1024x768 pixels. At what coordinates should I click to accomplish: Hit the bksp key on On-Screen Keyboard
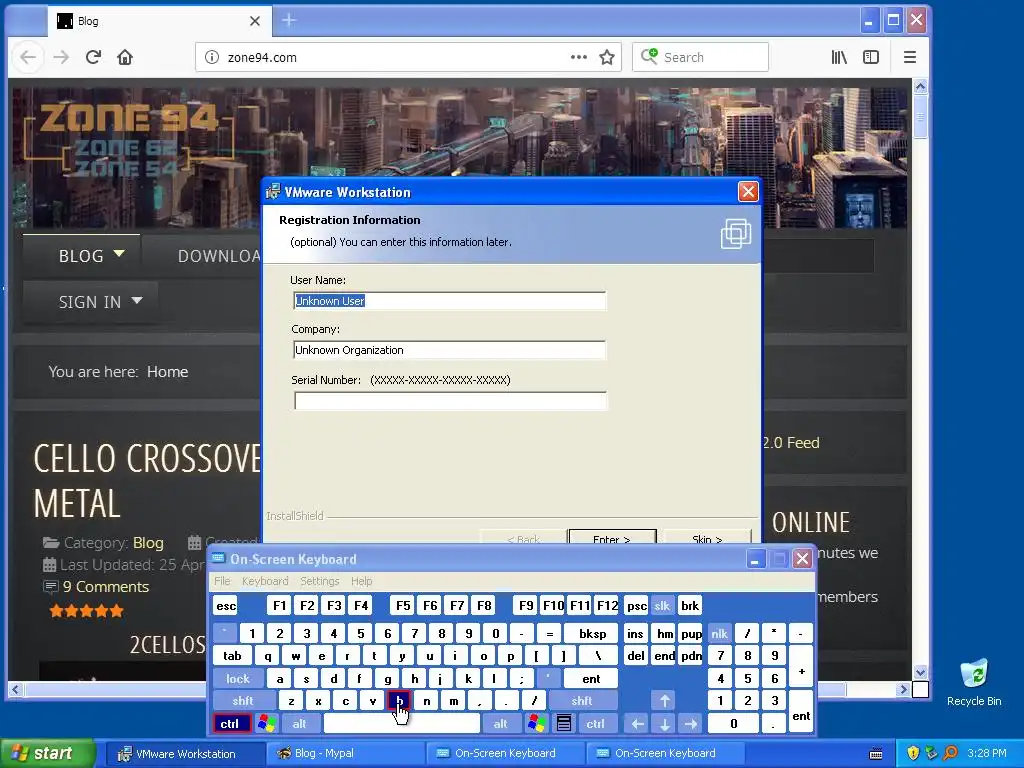coord(592,633)
